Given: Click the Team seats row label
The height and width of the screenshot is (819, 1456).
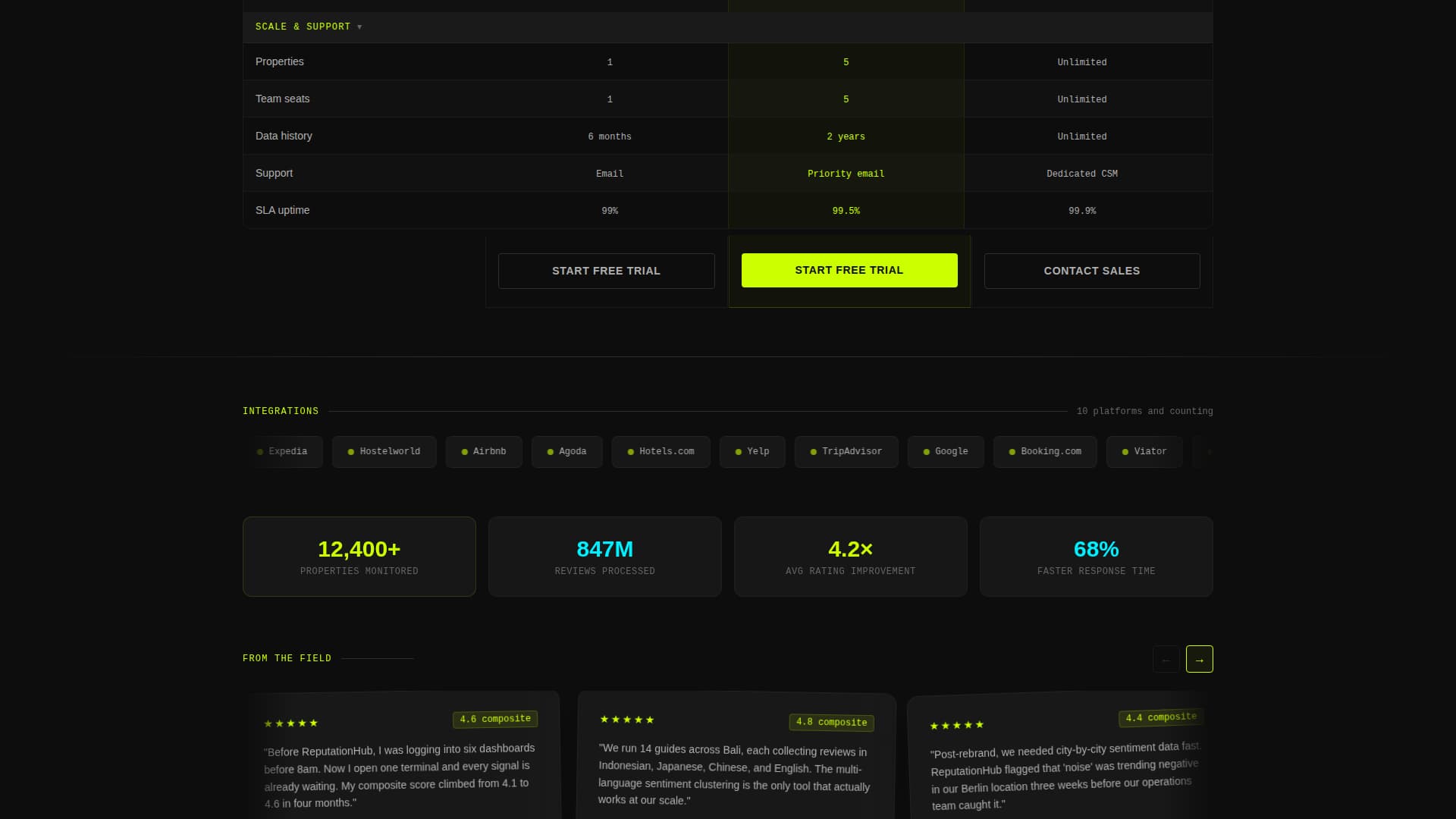Looking at the screenshot, I should click(282, 99).
